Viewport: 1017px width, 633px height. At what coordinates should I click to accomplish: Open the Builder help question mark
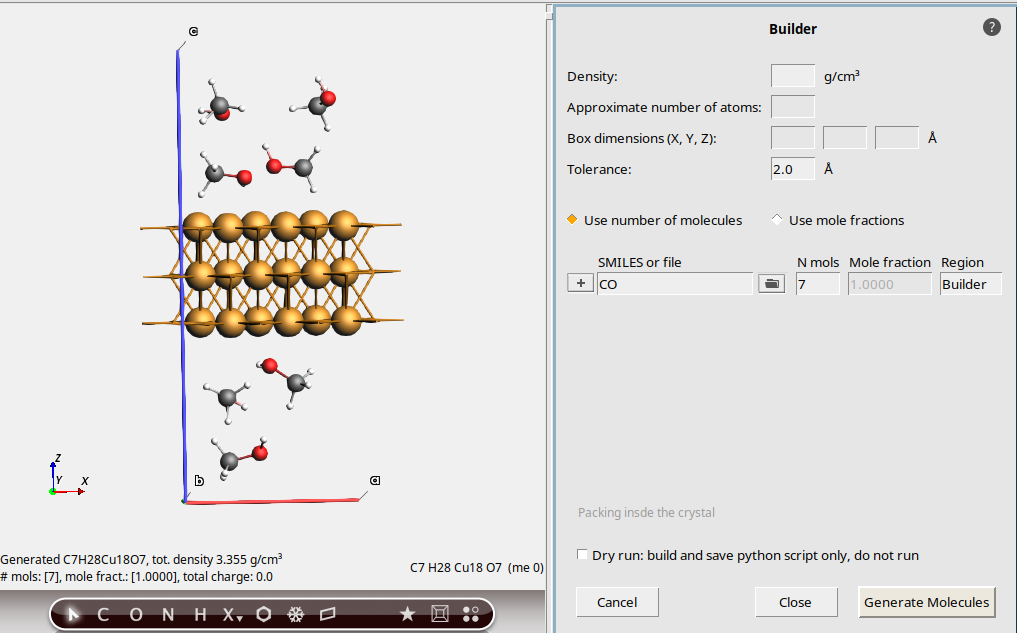991,28
